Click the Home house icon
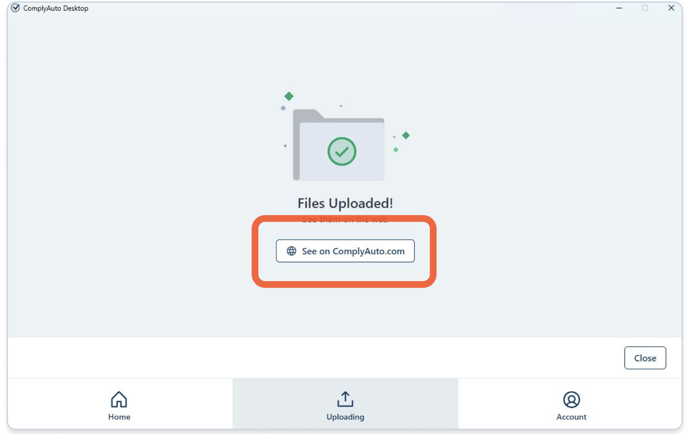 [119, 399]
